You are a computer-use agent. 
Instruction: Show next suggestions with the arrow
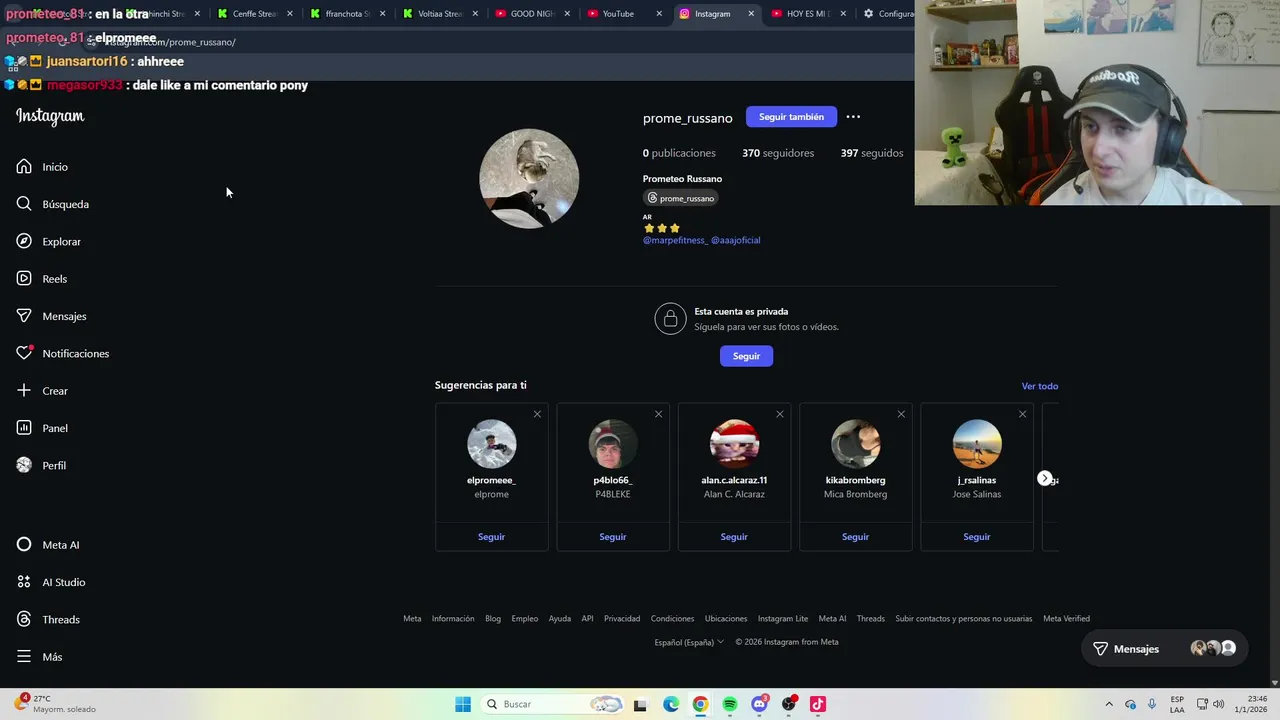[1044, 479]
